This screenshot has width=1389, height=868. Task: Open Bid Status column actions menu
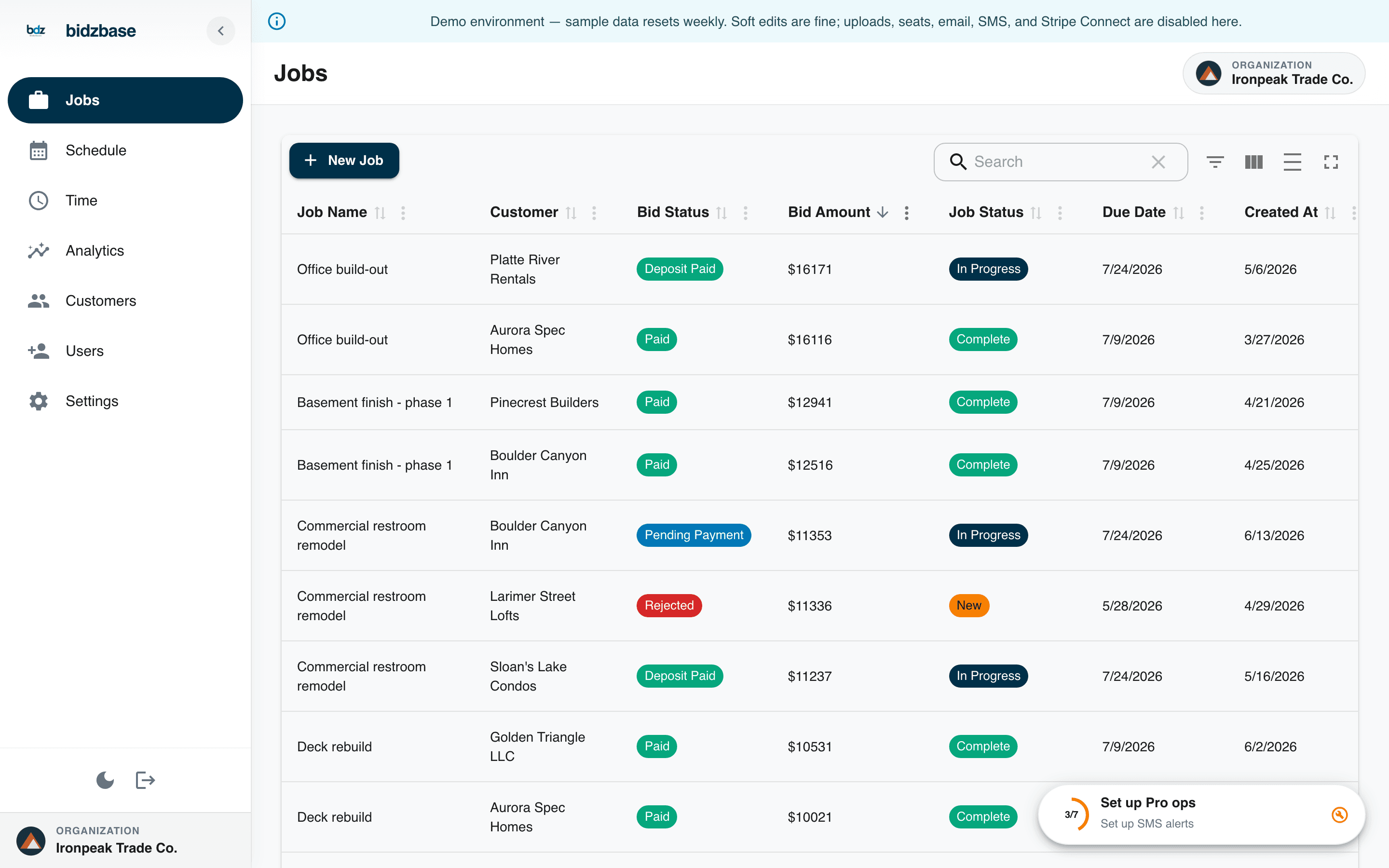tap(745, 213)
